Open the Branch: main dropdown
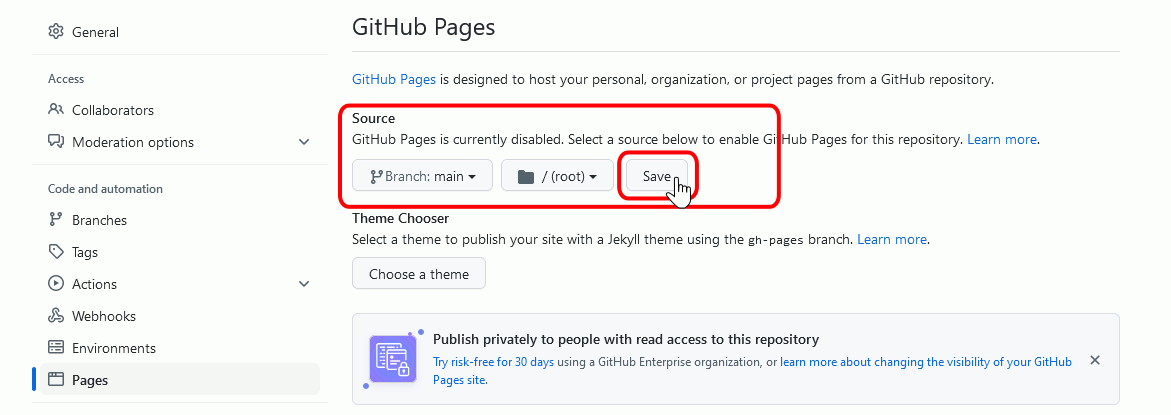 tap(423, 176)
